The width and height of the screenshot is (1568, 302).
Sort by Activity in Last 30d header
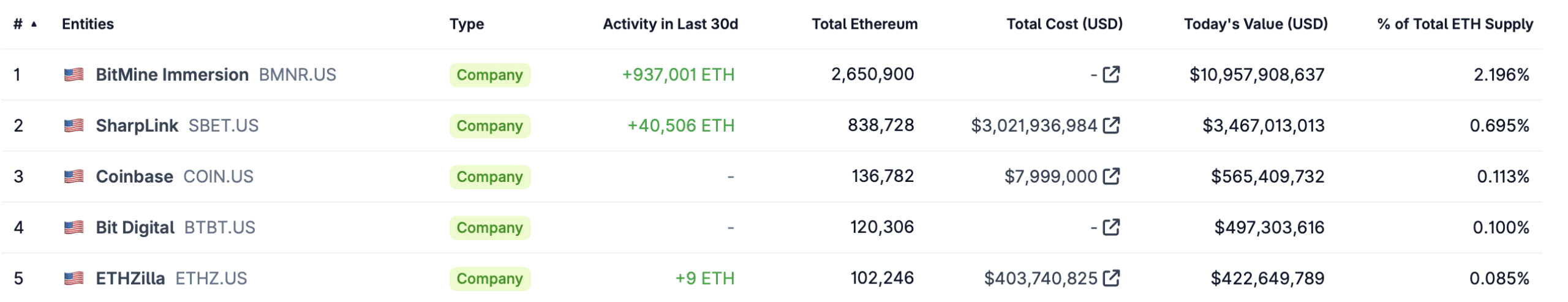click(x=670, y=24)
